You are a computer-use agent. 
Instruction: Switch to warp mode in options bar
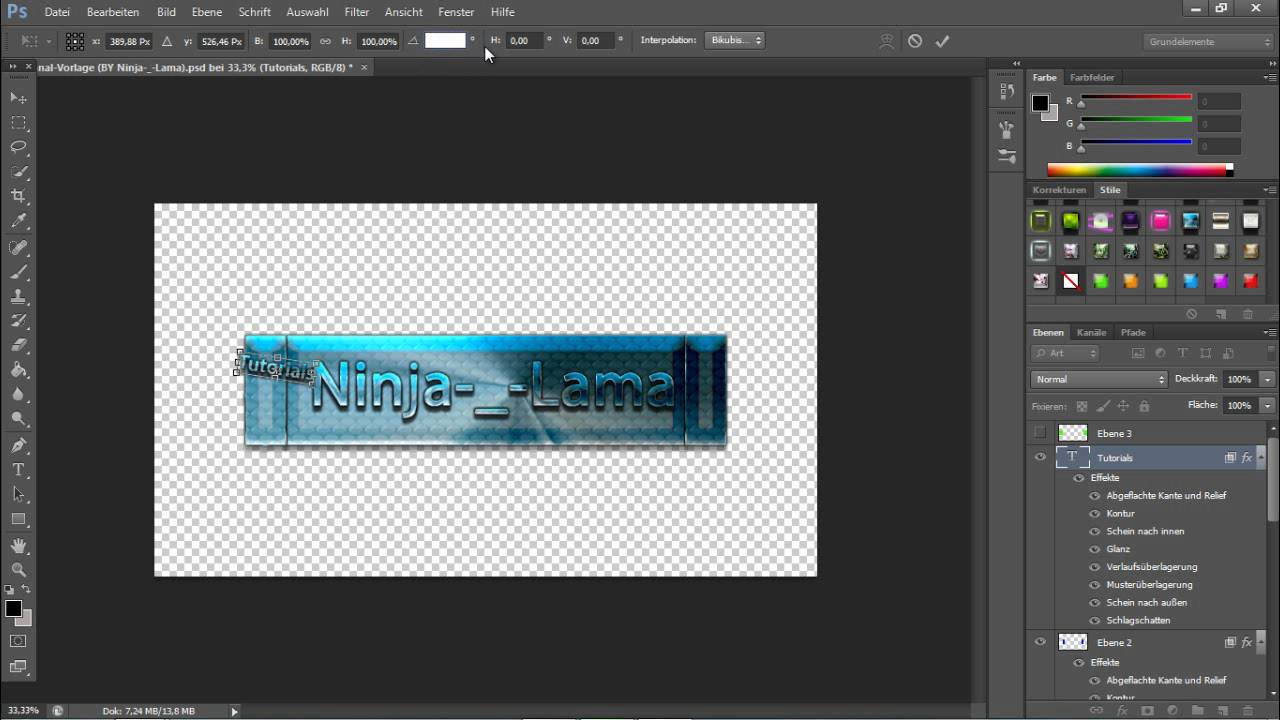pos(887,41)
